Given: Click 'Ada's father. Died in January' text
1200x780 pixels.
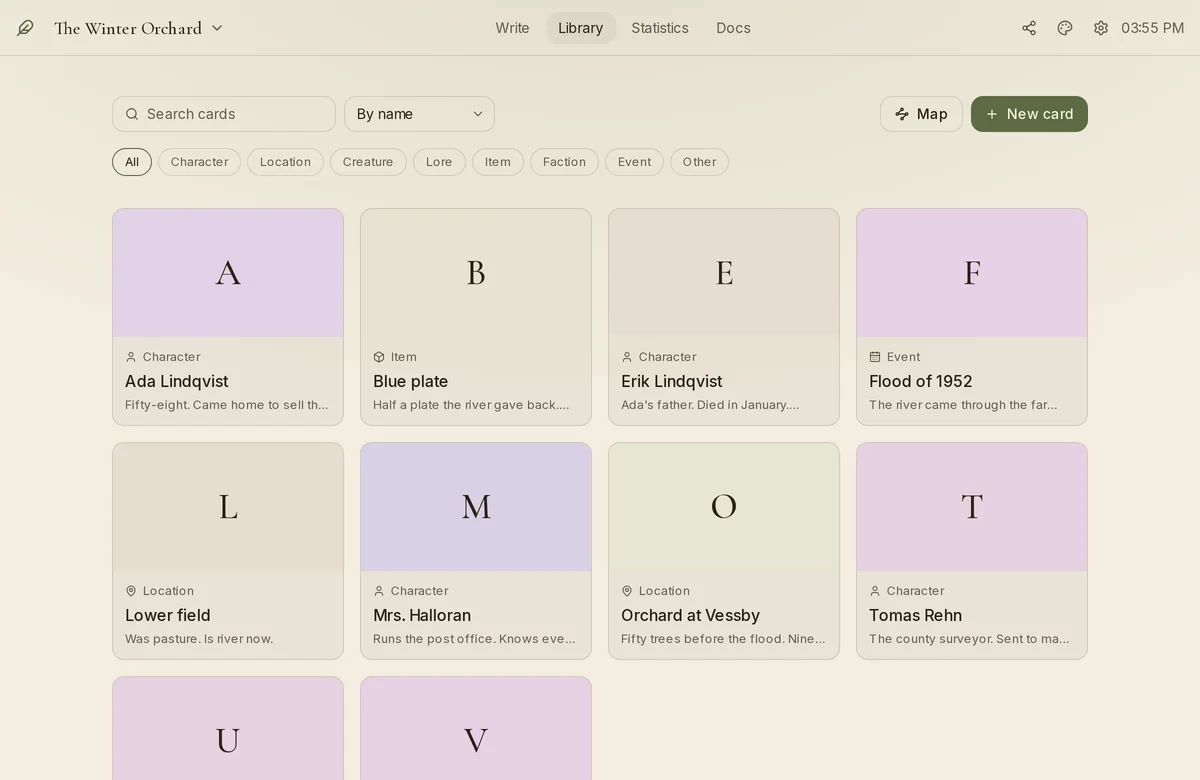Looking at the screenshot, I should (x=710, y=405).
